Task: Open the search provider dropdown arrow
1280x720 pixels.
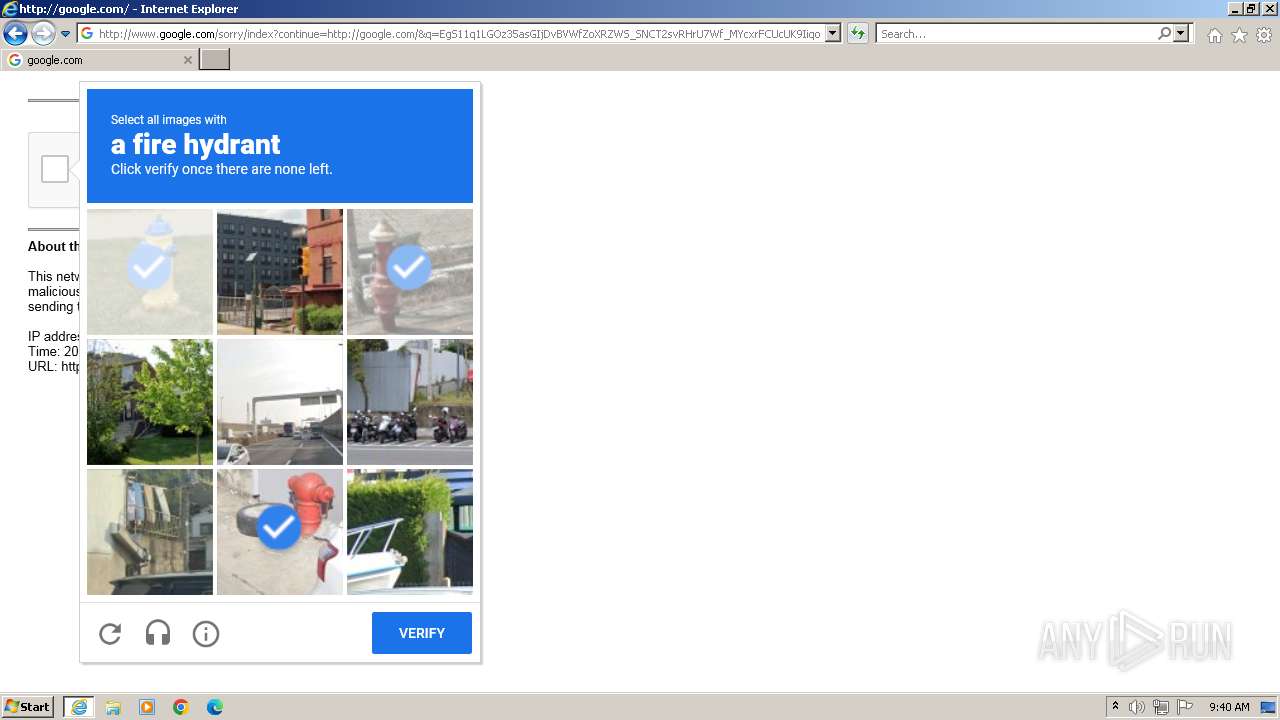Action: click(1181, 34)
